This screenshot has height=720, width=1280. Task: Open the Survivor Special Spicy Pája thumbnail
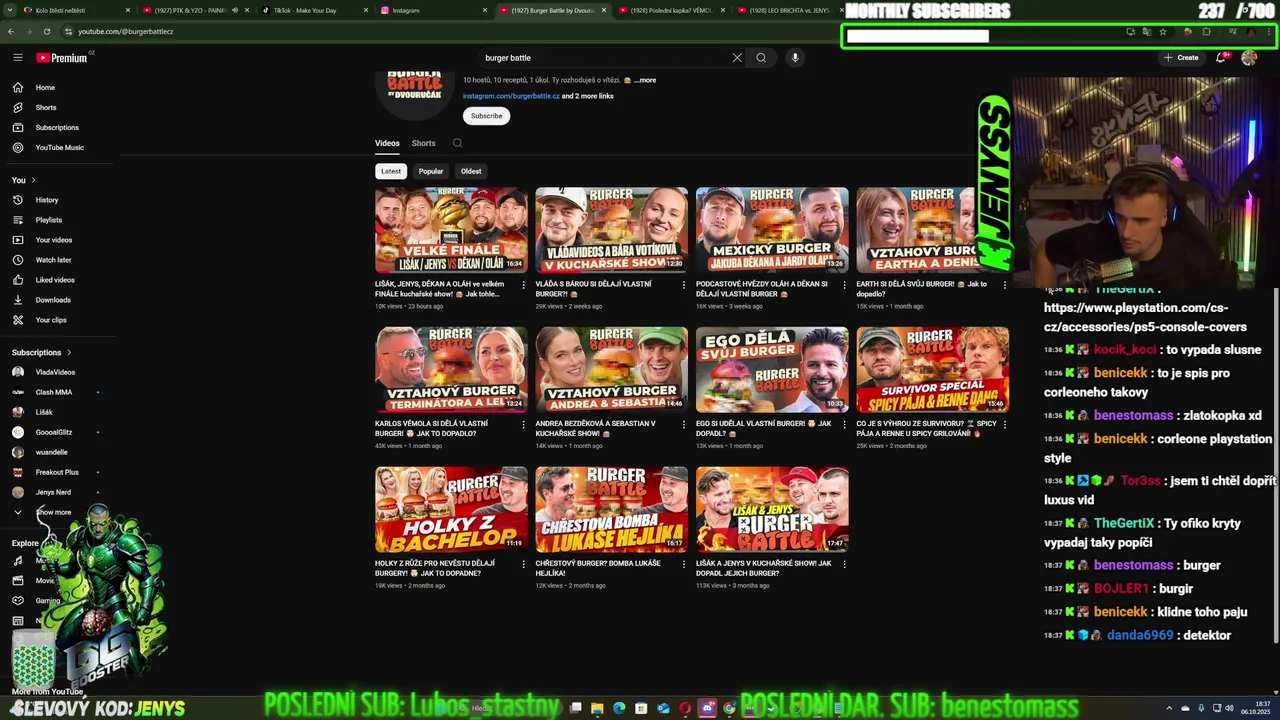[x=932, y=370]
